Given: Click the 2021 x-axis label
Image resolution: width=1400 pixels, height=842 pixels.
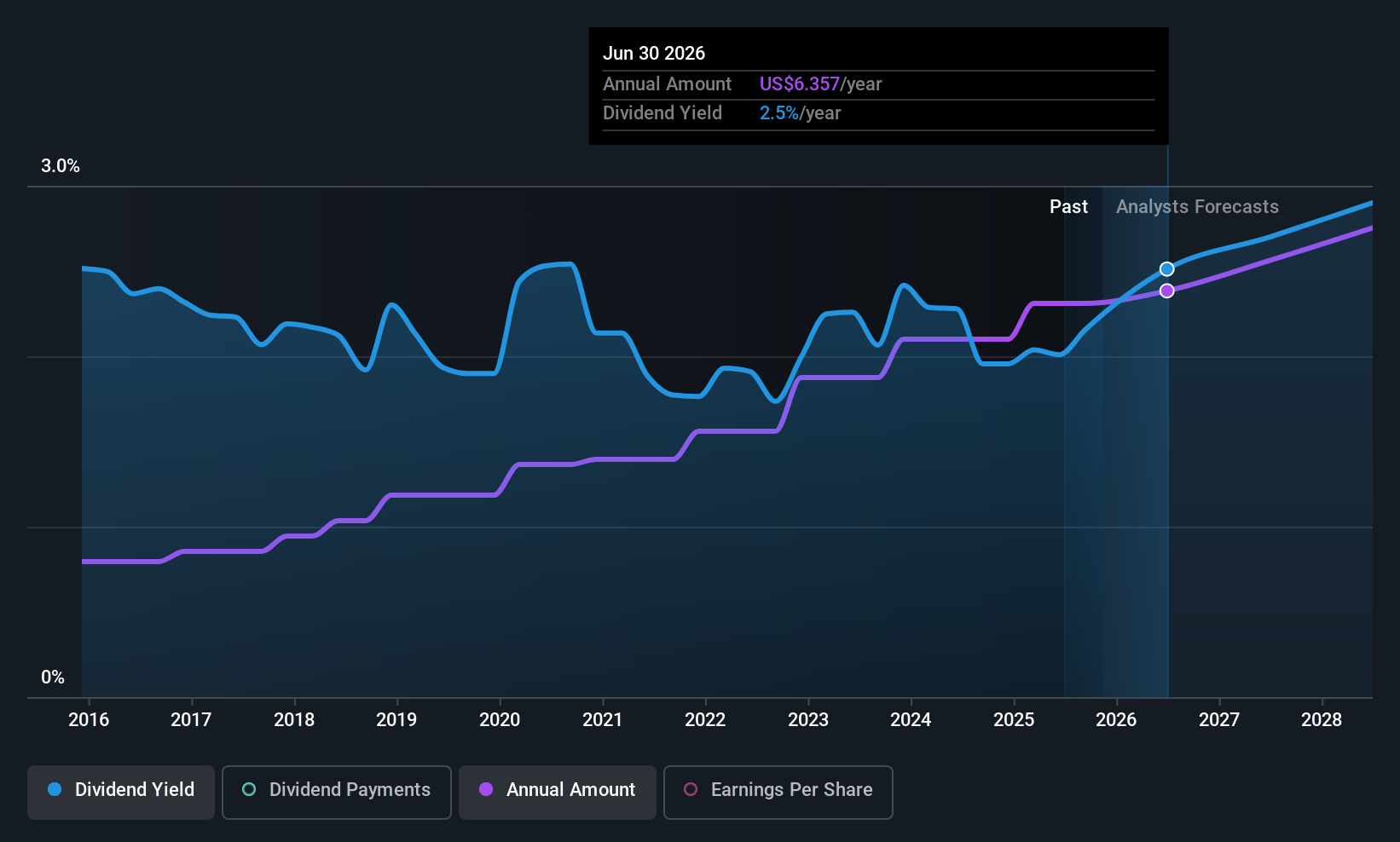Looking at the screenshot, I should pyautogui.click(x=603, y=719).
